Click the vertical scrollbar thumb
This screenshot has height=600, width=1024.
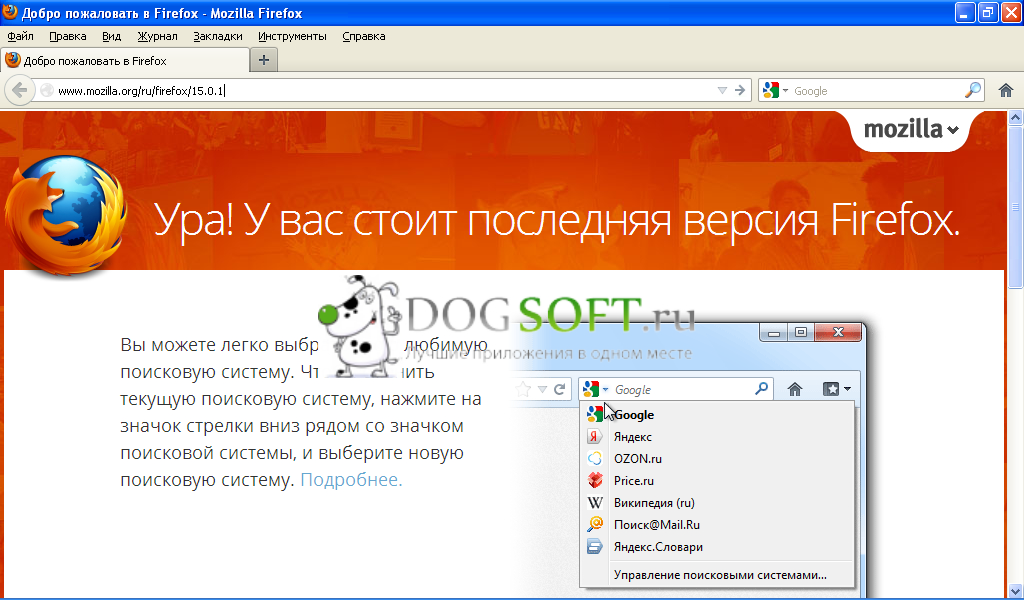(x=1015, y=206)
